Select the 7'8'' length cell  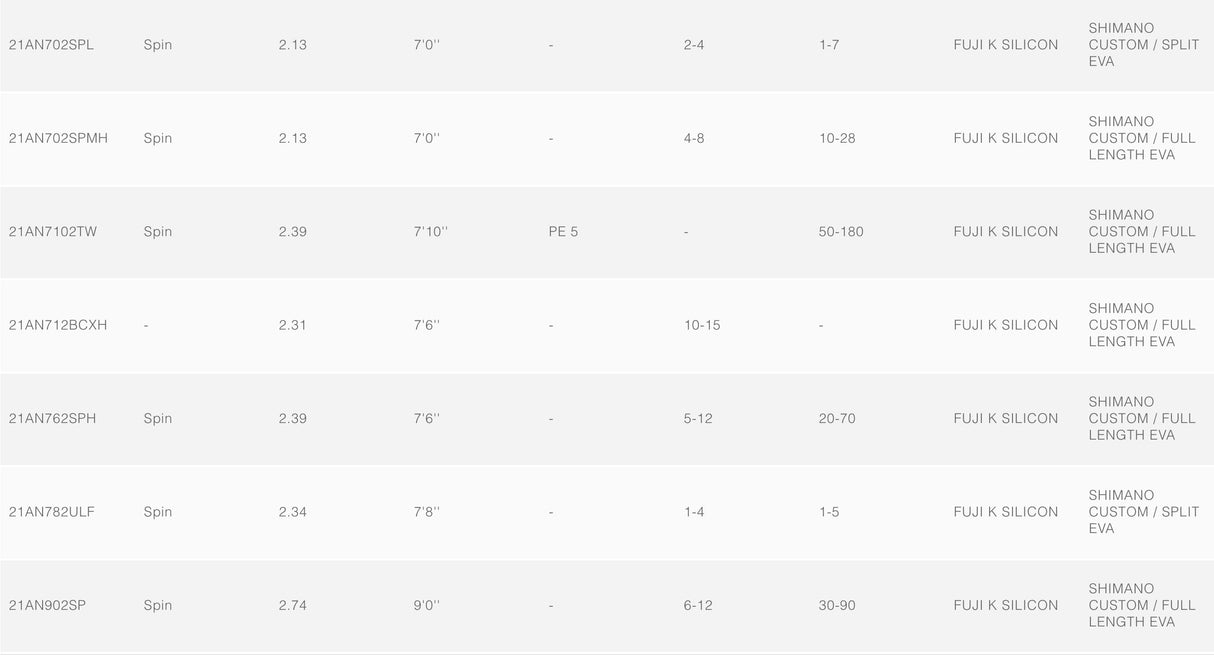coord(427,512)
